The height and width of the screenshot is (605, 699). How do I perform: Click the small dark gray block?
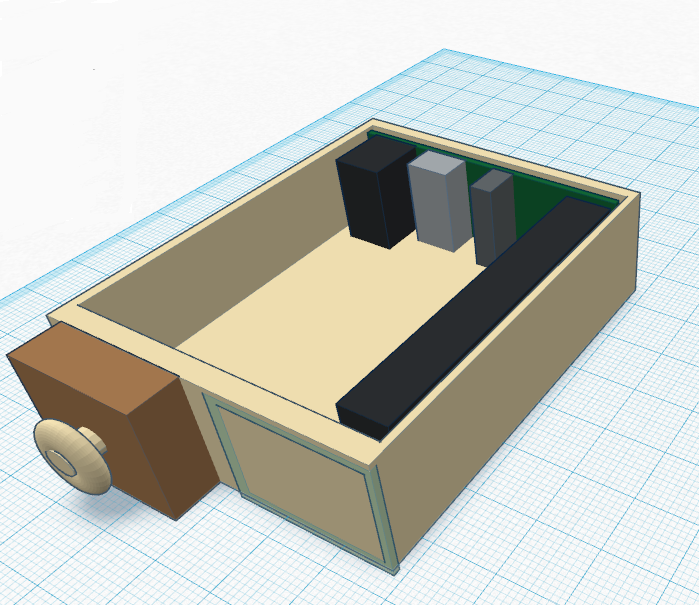tap(492, 222)
